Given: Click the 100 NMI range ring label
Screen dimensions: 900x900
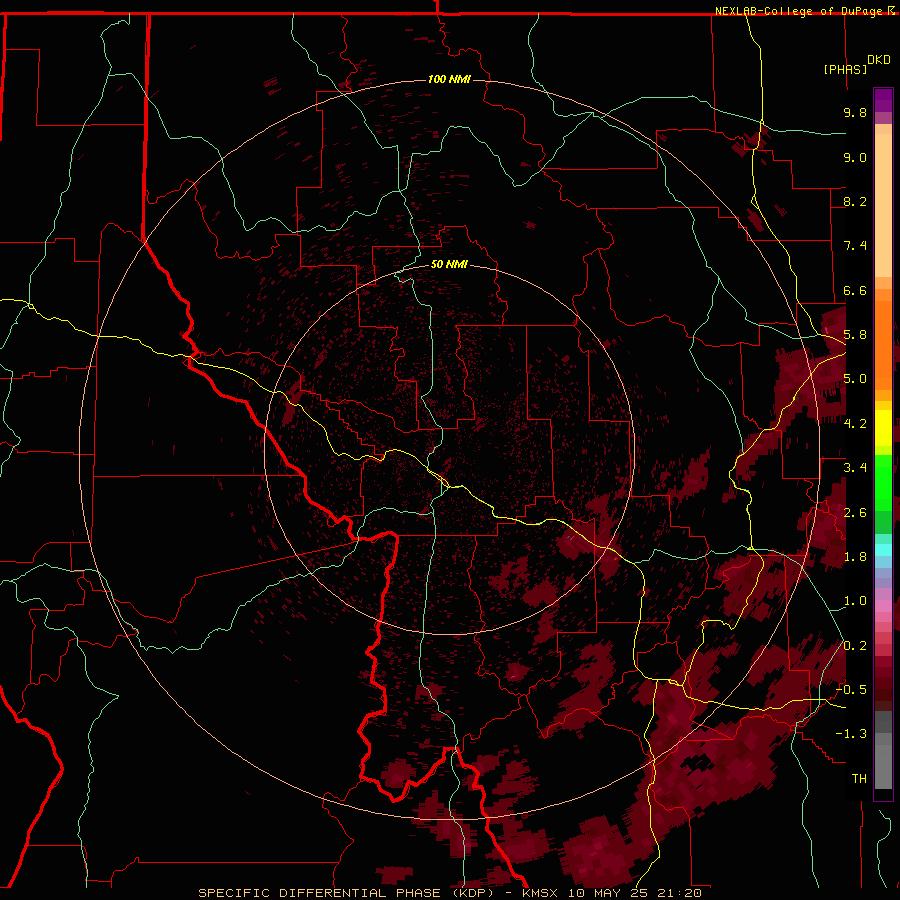Looking at the screenshot, I should pos(449,79).
